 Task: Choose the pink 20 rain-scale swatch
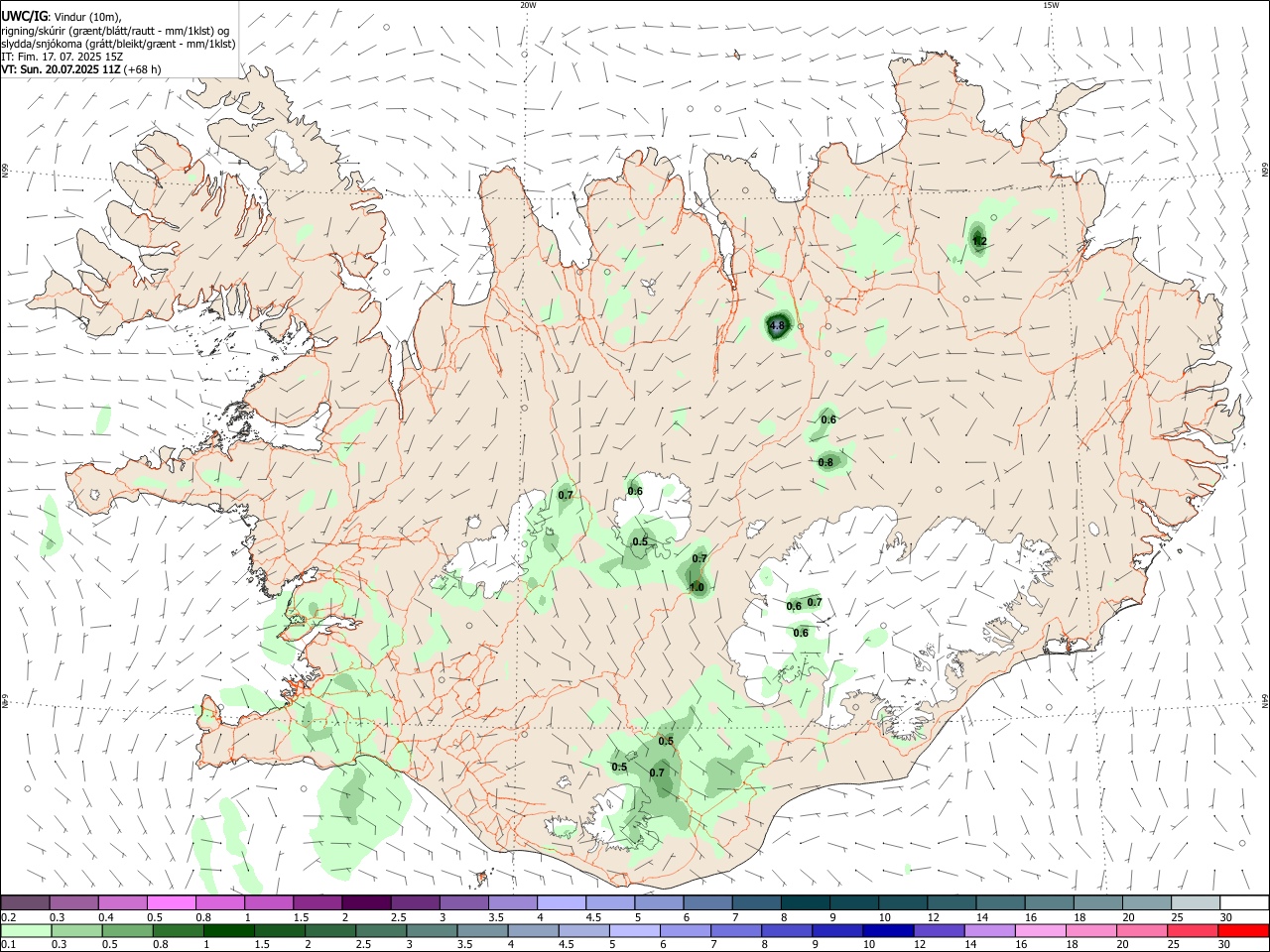point(1140,930)
